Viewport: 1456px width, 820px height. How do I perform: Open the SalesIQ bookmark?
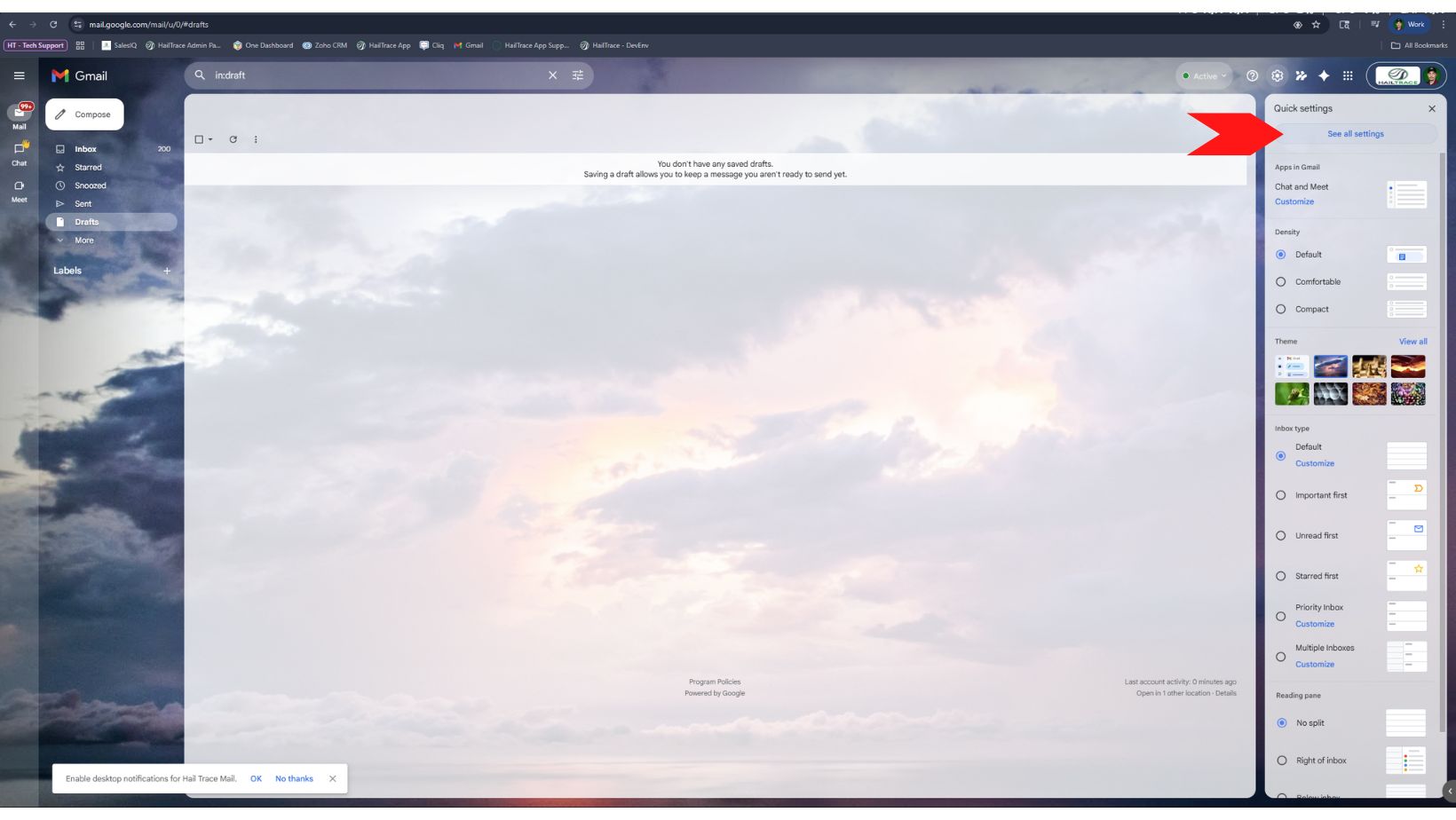[x=119, y=45]
